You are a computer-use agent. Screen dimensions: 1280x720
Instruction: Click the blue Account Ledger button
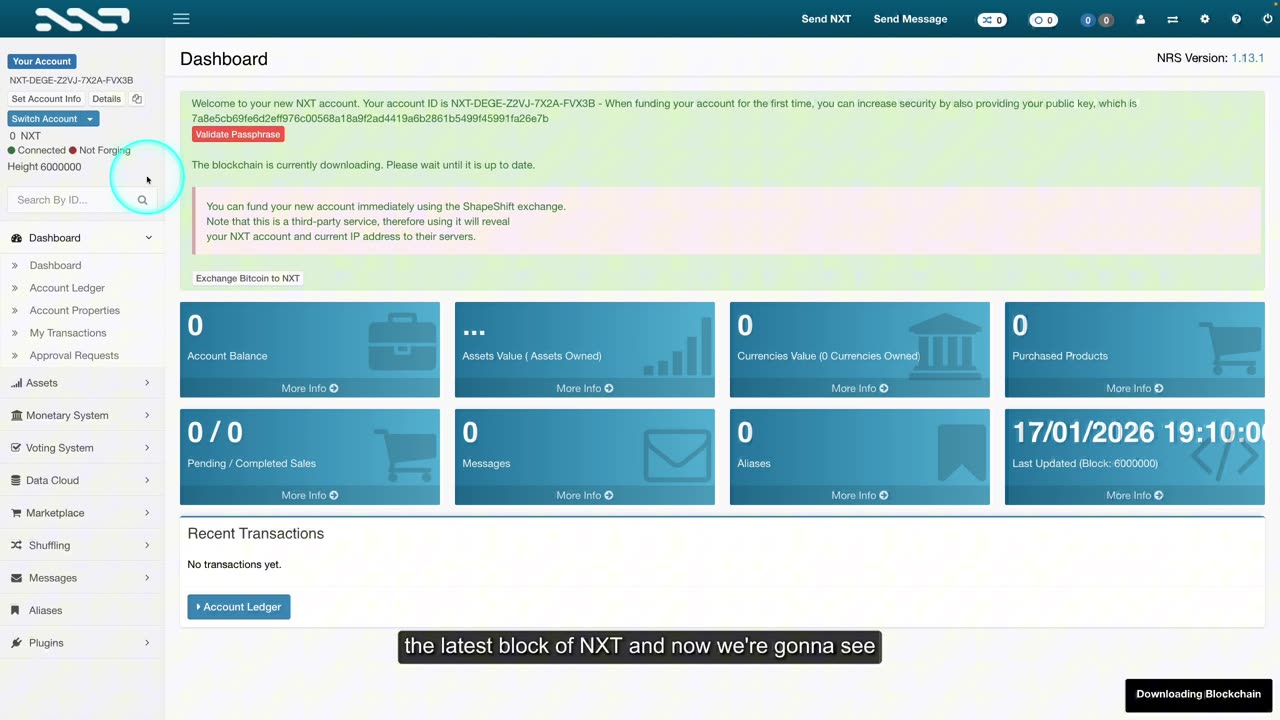tap(239, 607)
